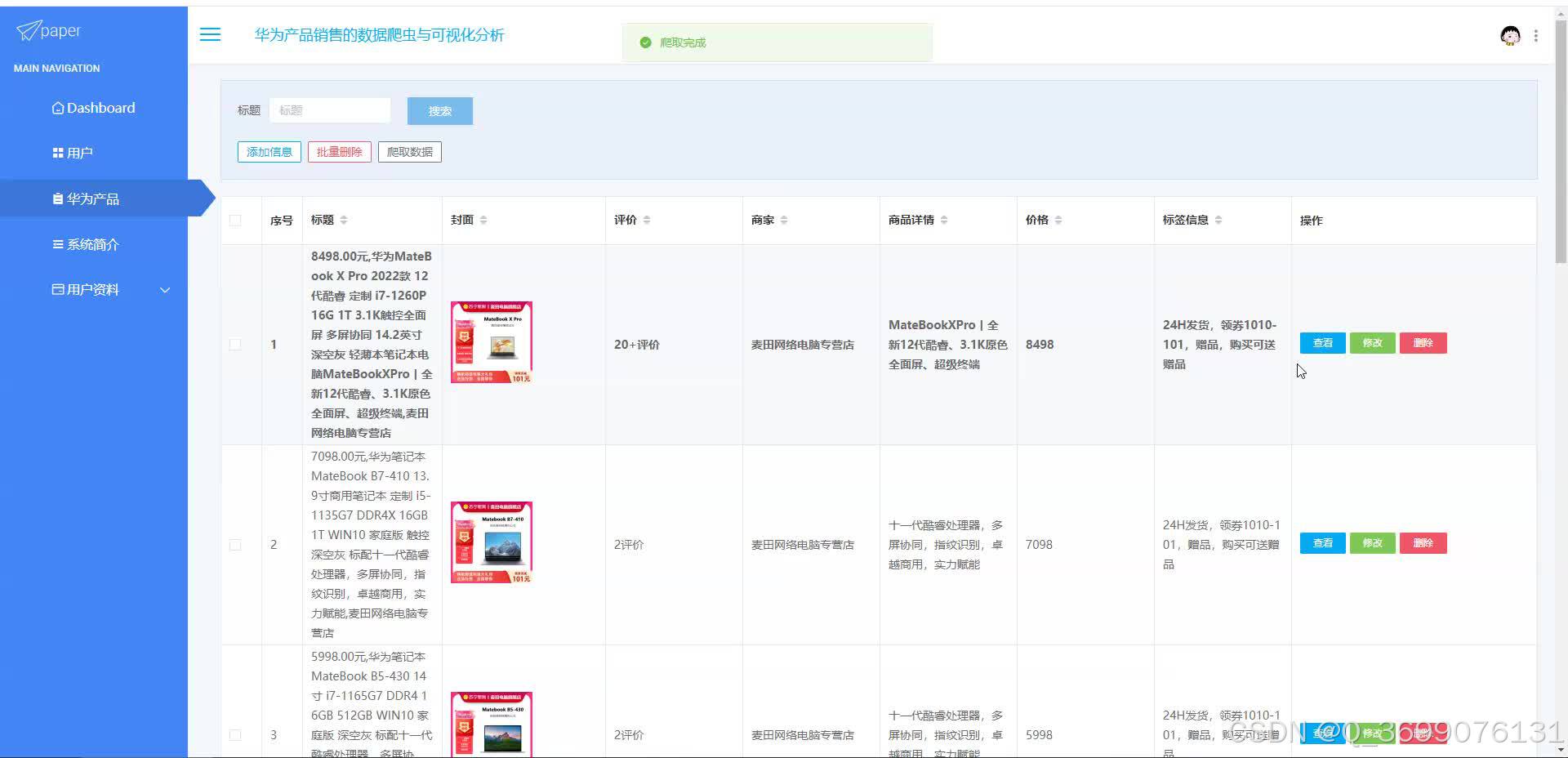This screenshot has height=758, width=1568.
Task: Click the 爬取数据 button
Action: tap(410, 152)
